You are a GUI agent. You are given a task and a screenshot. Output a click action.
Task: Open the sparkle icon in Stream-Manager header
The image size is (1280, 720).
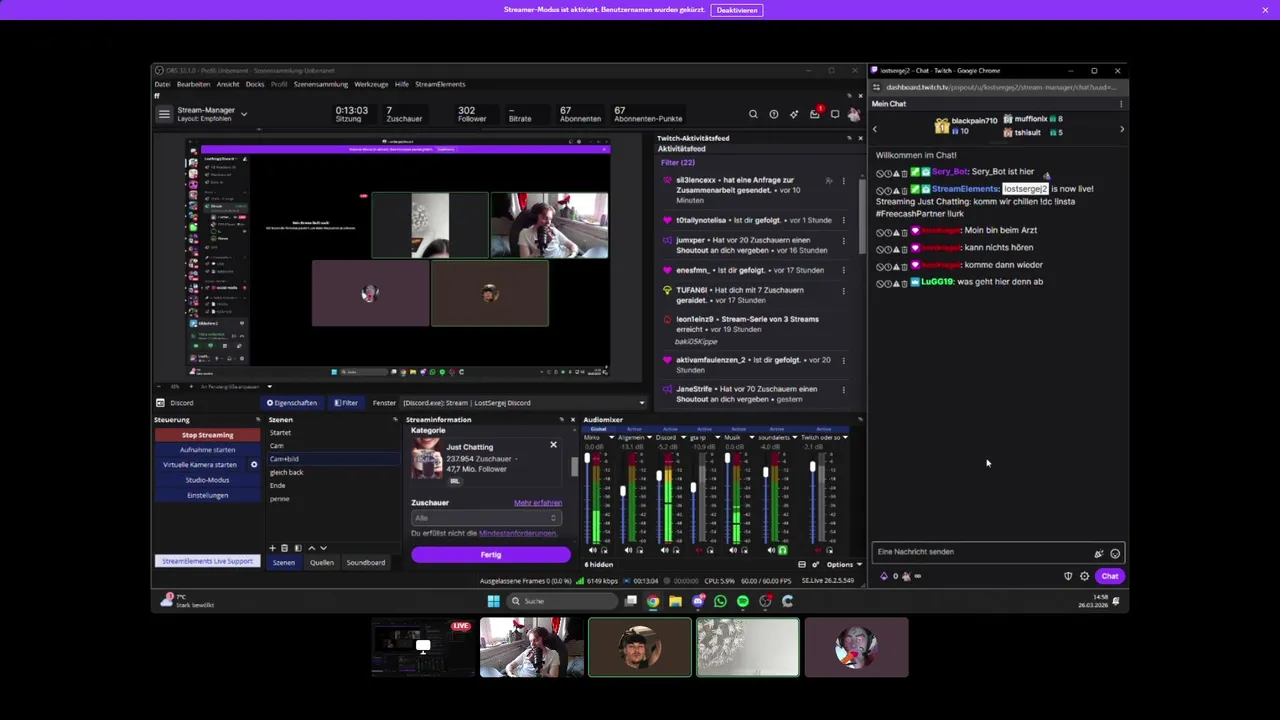point(794,114)
